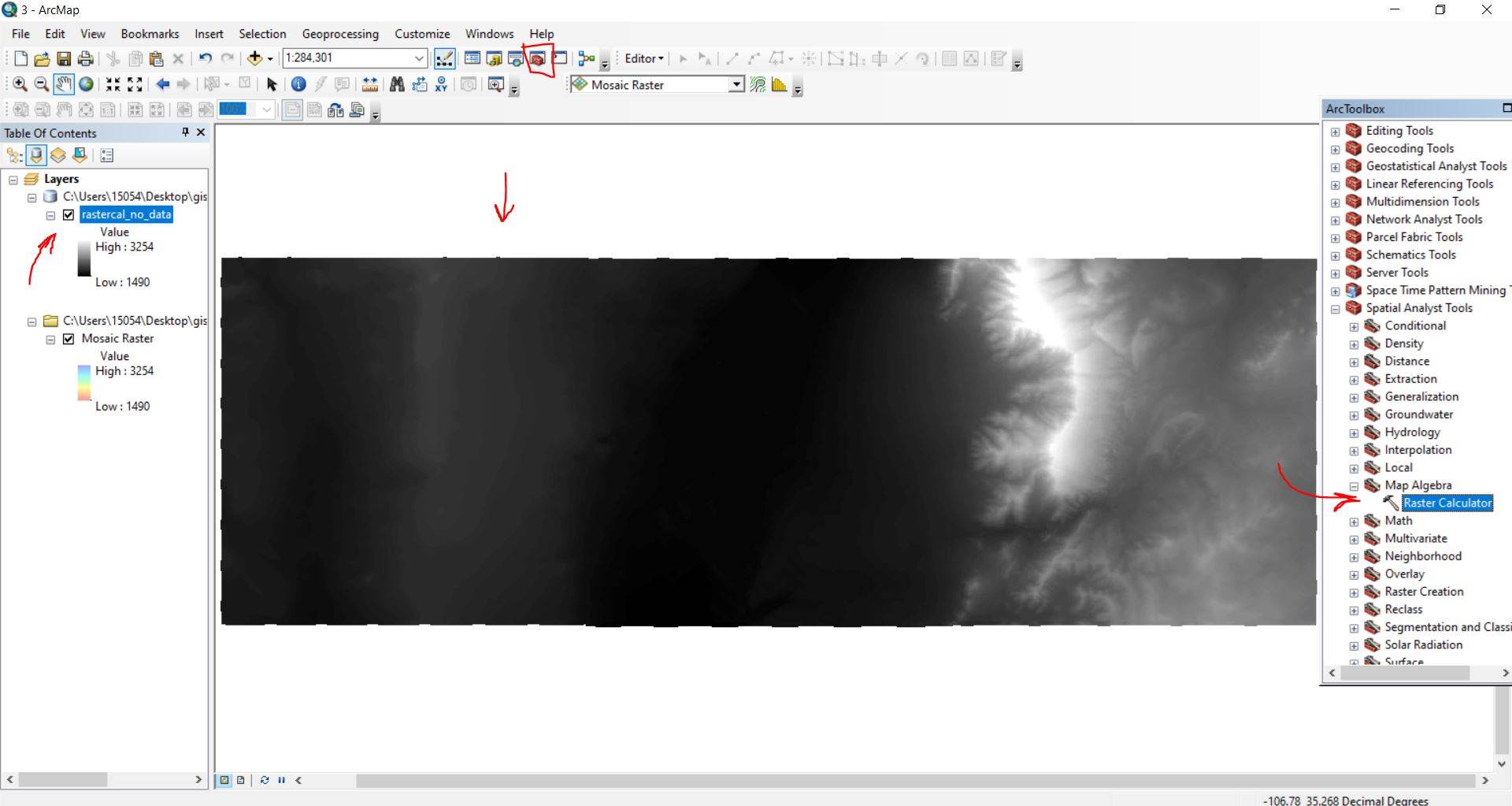The height and width of the screenshot is (806, 1512).
Task: Open the Search window icon
Action: [516, 58]
